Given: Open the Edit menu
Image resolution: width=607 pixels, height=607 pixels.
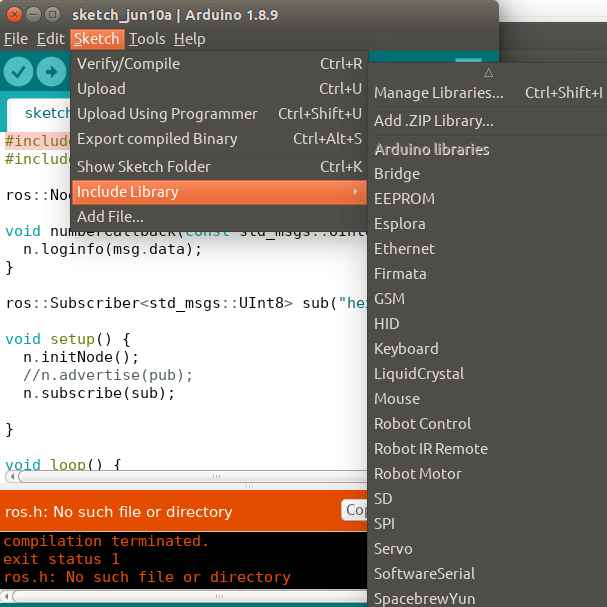Looking at the screenshot, I should [x=50, y=39].
